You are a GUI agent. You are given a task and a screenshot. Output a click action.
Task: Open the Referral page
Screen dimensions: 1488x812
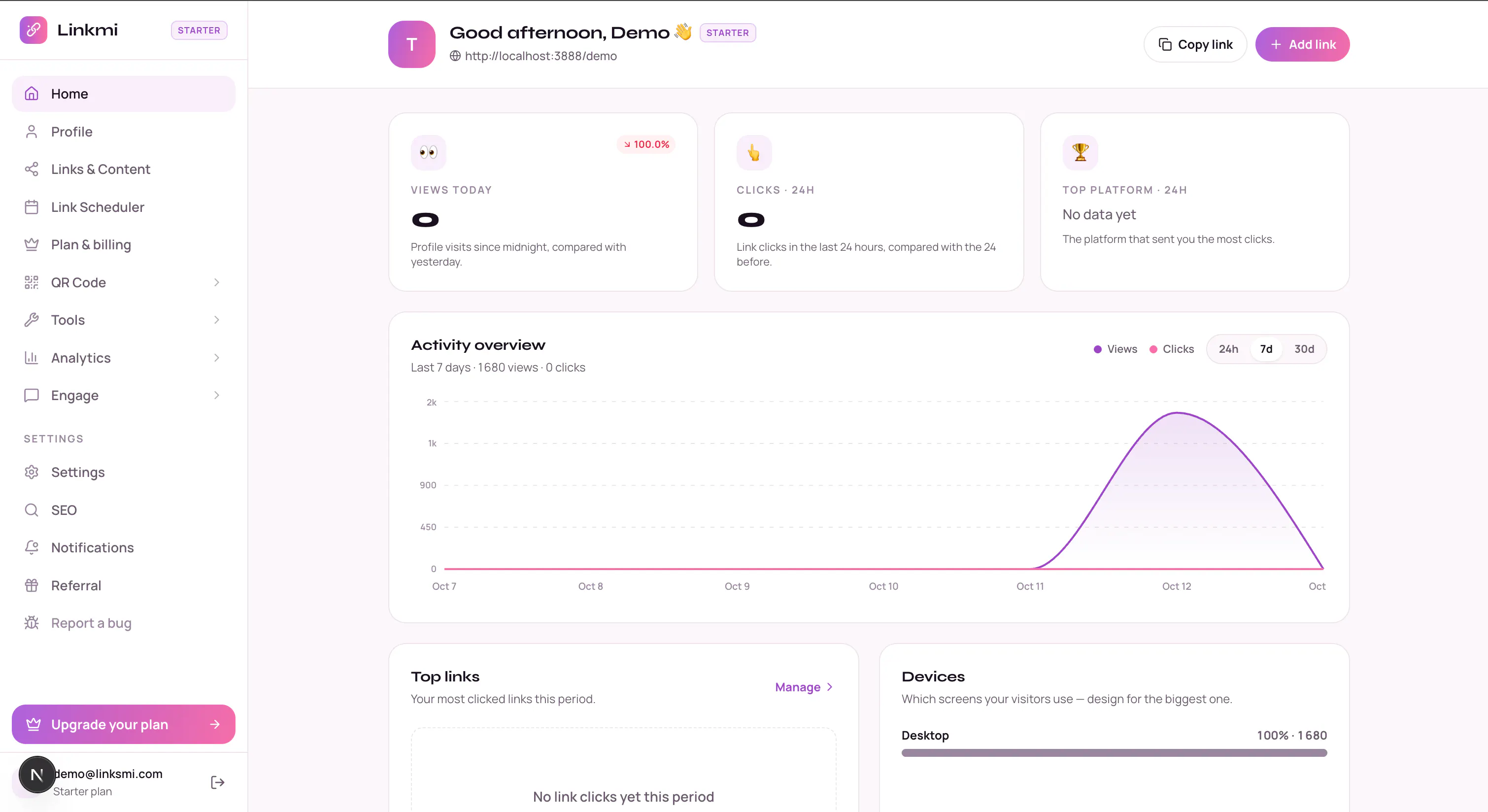point(124,585)
